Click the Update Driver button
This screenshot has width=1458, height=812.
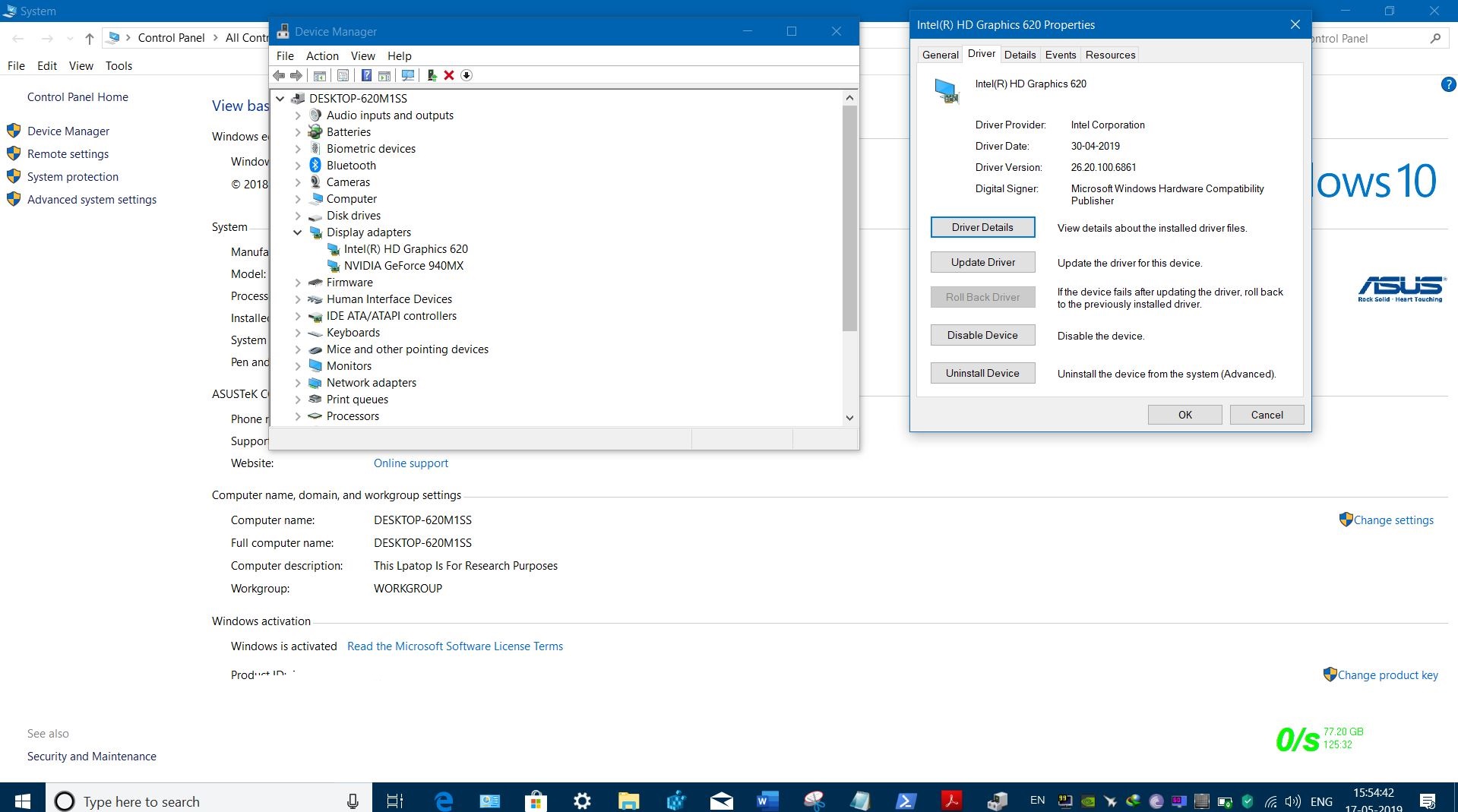pyautogui.click(x=982, y=262)
